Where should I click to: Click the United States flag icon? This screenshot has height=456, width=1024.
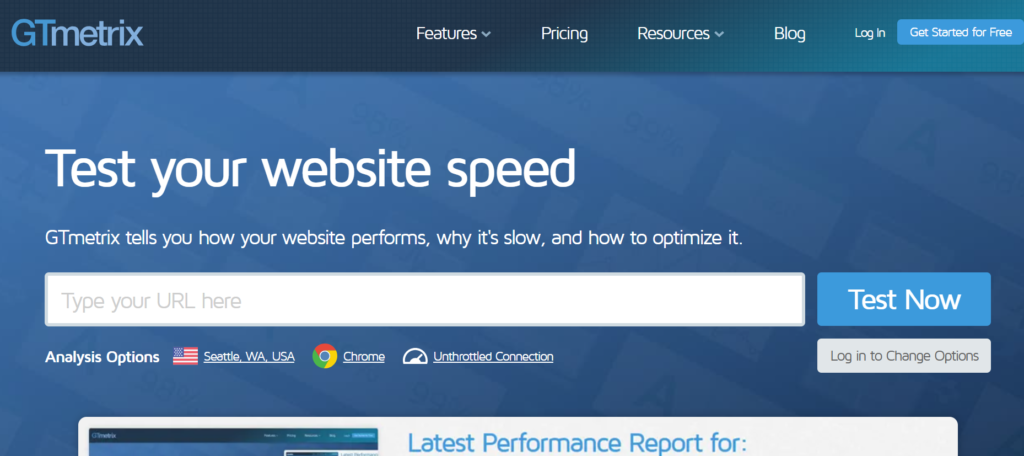pyautogui.click(x=185, y=356)
